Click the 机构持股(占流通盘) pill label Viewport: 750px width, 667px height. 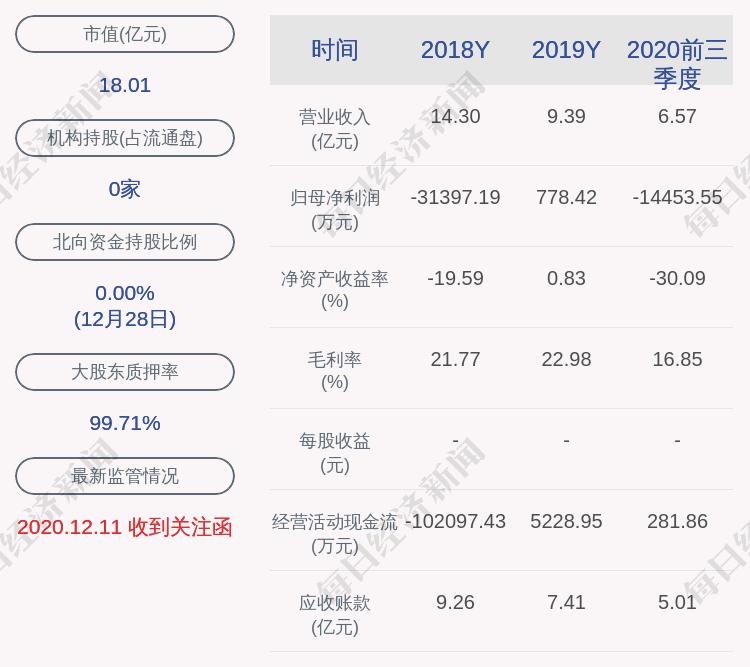pyautogui.click(x=125, y=138)
